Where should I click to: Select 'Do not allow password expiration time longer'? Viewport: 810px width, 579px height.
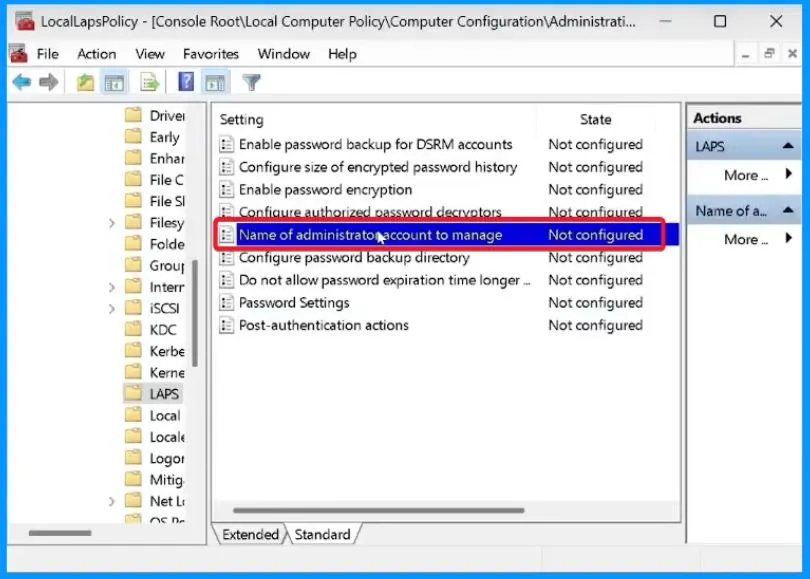pos(384,280)
